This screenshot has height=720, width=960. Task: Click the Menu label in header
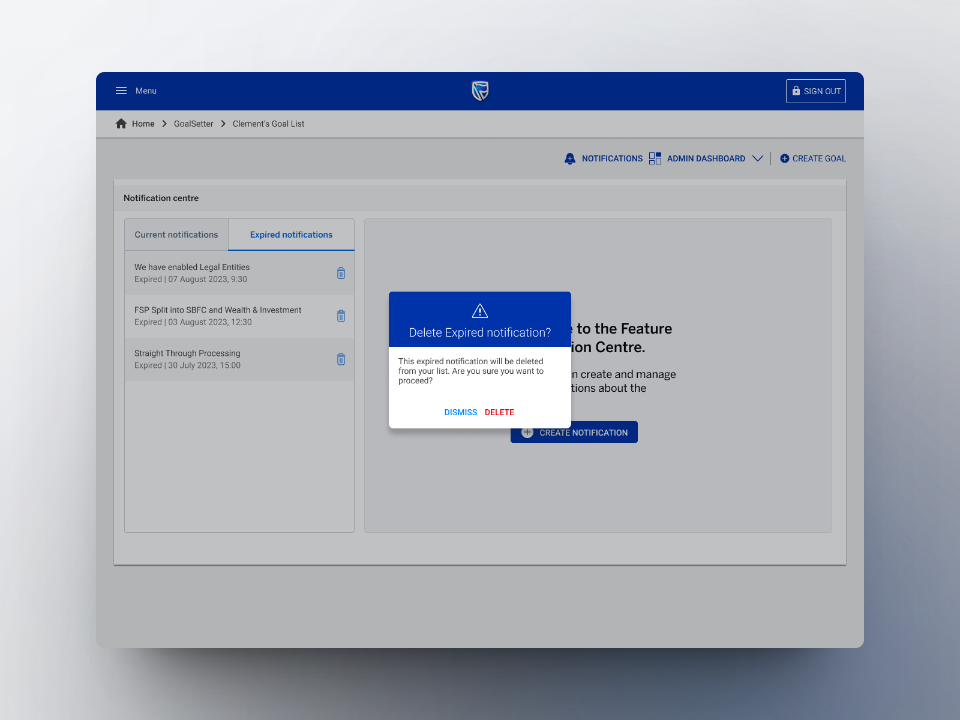pyautogui.click(x=146, y=91)
